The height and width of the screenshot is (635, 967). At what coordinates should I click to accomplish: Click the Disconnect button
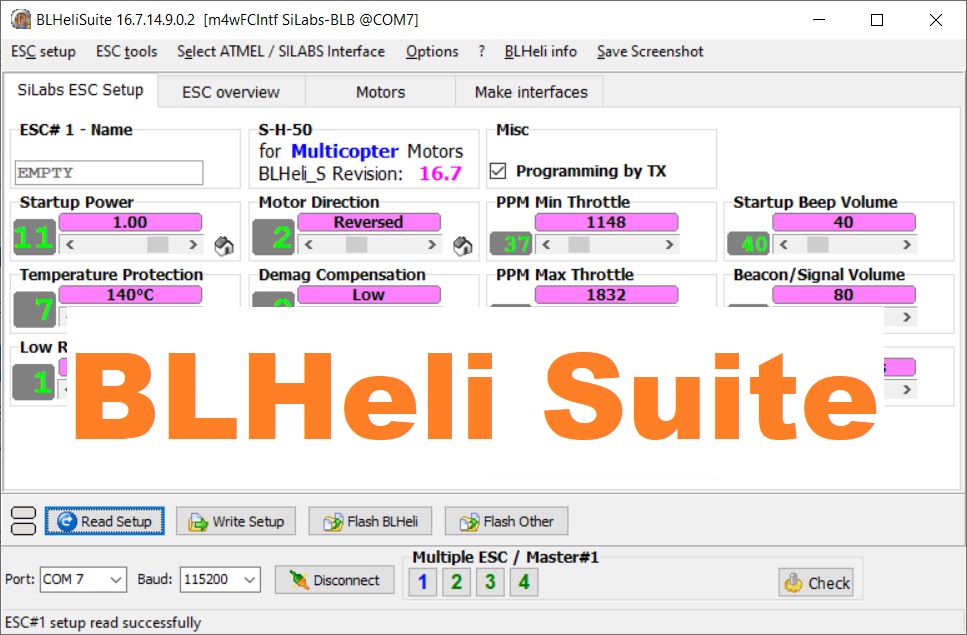pos(334,580)
